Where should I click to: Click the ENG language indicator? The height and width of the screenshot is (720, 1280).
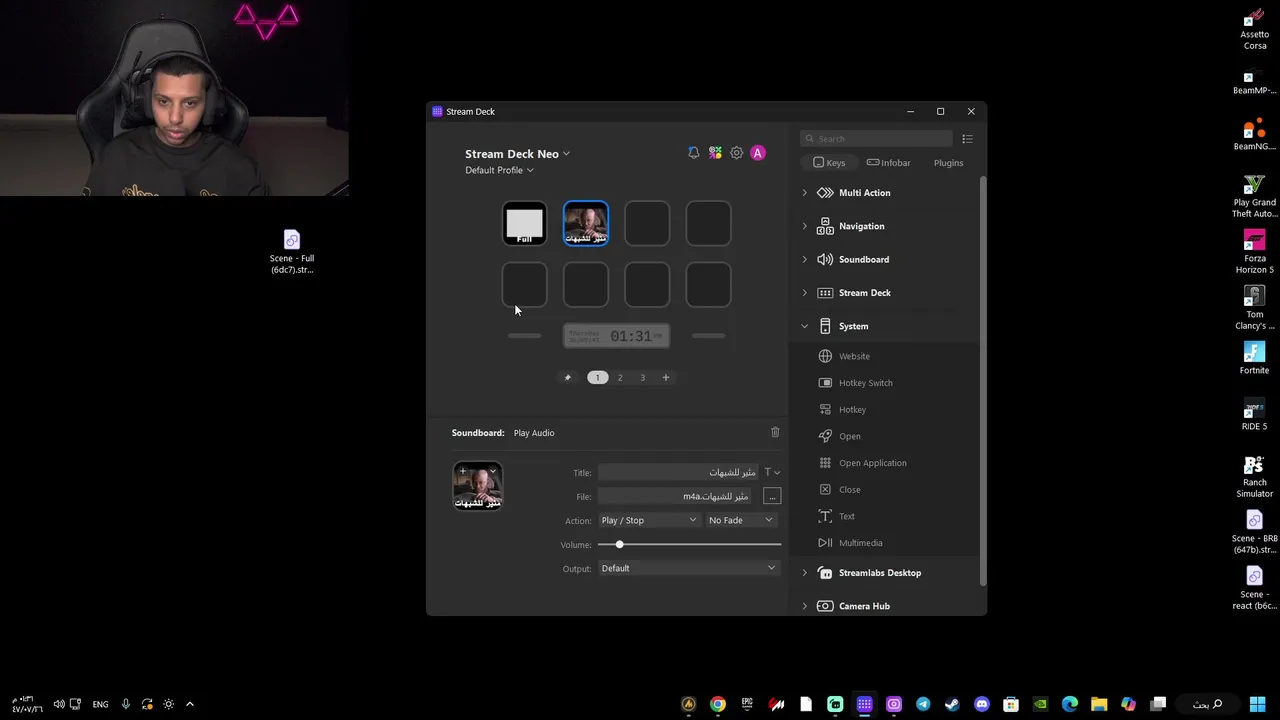(100, 704)
